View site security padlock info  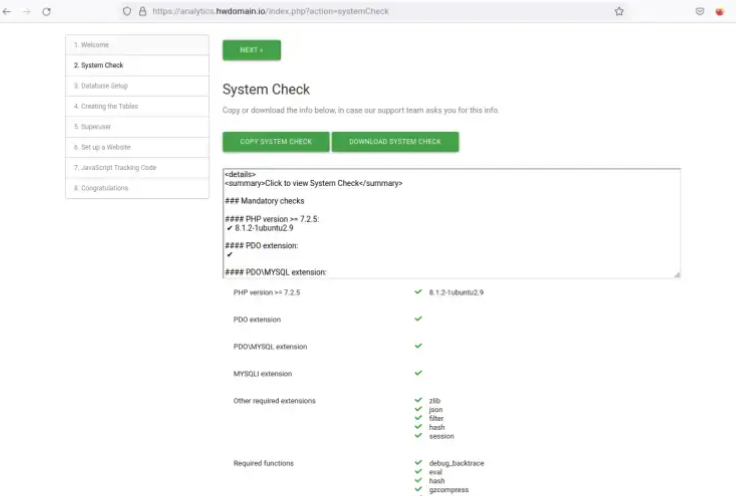point(142,11)
